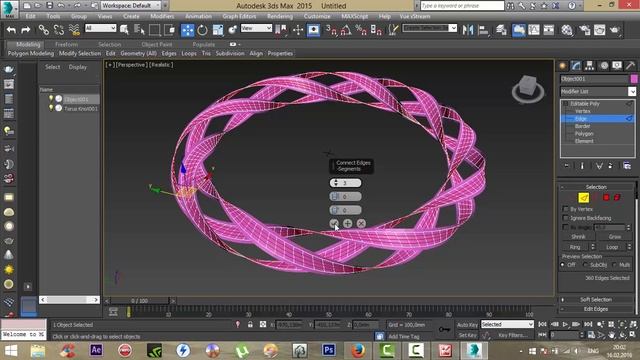Toggle the Torus Knot001 lightbulb visibility icon
This screenshot has height=360, width=640.
tap(51, 108)
